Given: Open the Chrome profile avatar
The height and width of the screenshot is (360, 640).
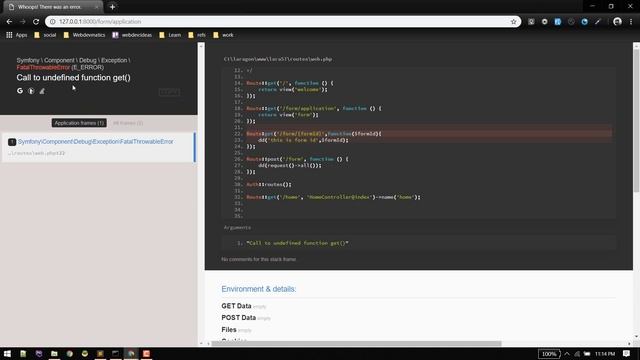Looking at the screenshot, I should (x=617, y=22).
